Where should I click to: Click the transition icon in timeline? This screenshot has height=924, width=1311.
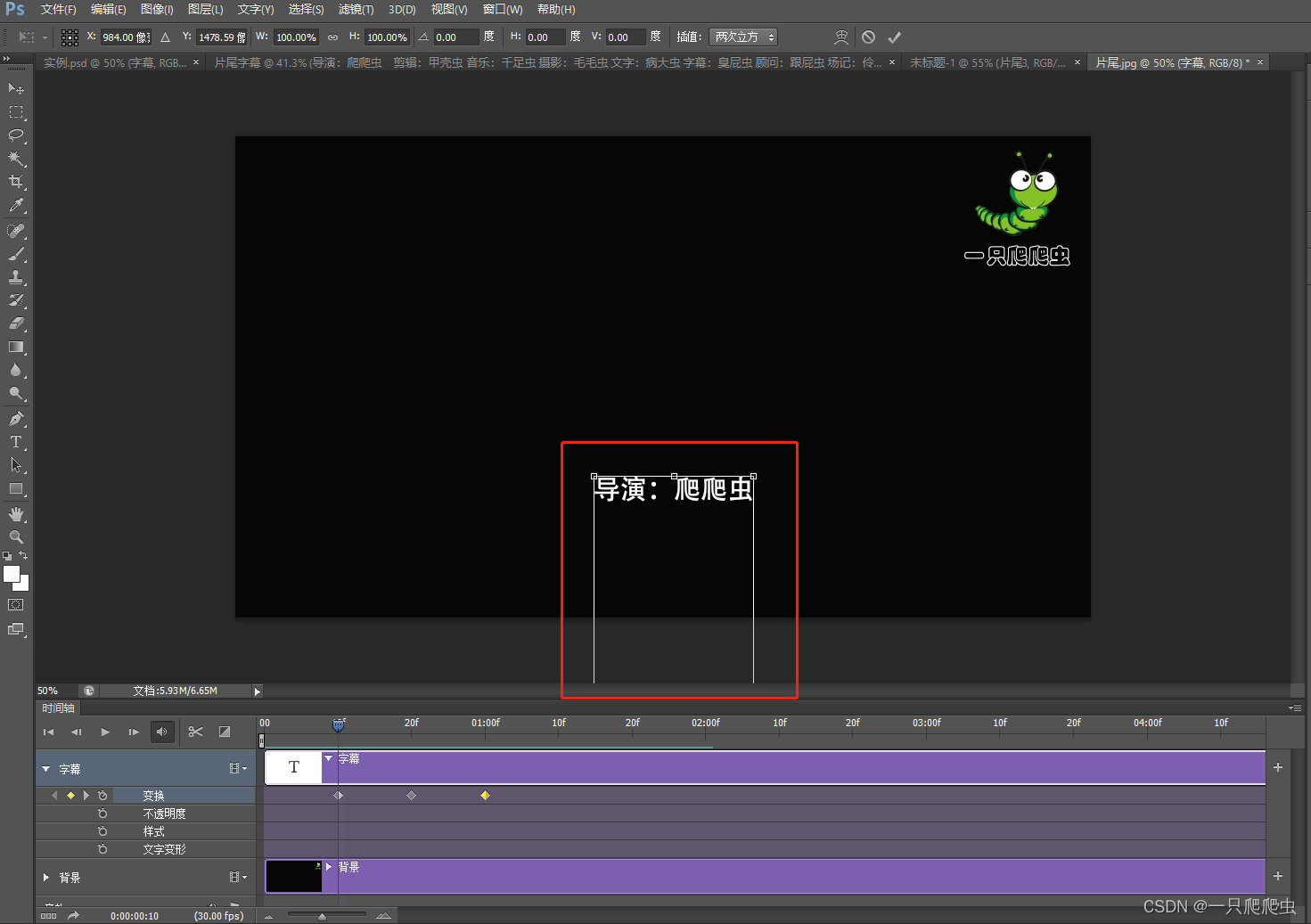(225, 732)
